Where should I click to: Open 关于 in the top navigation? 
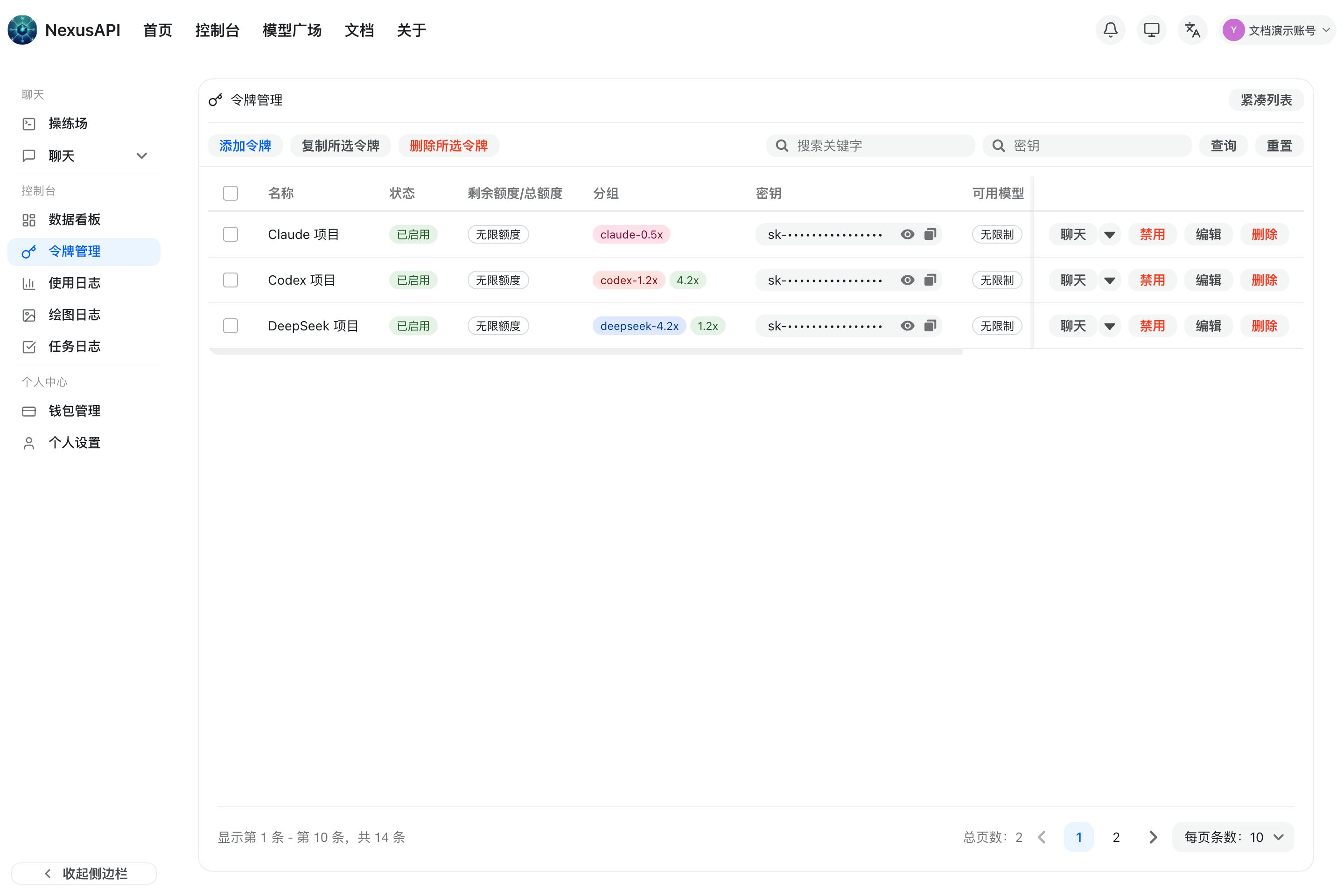412,30
